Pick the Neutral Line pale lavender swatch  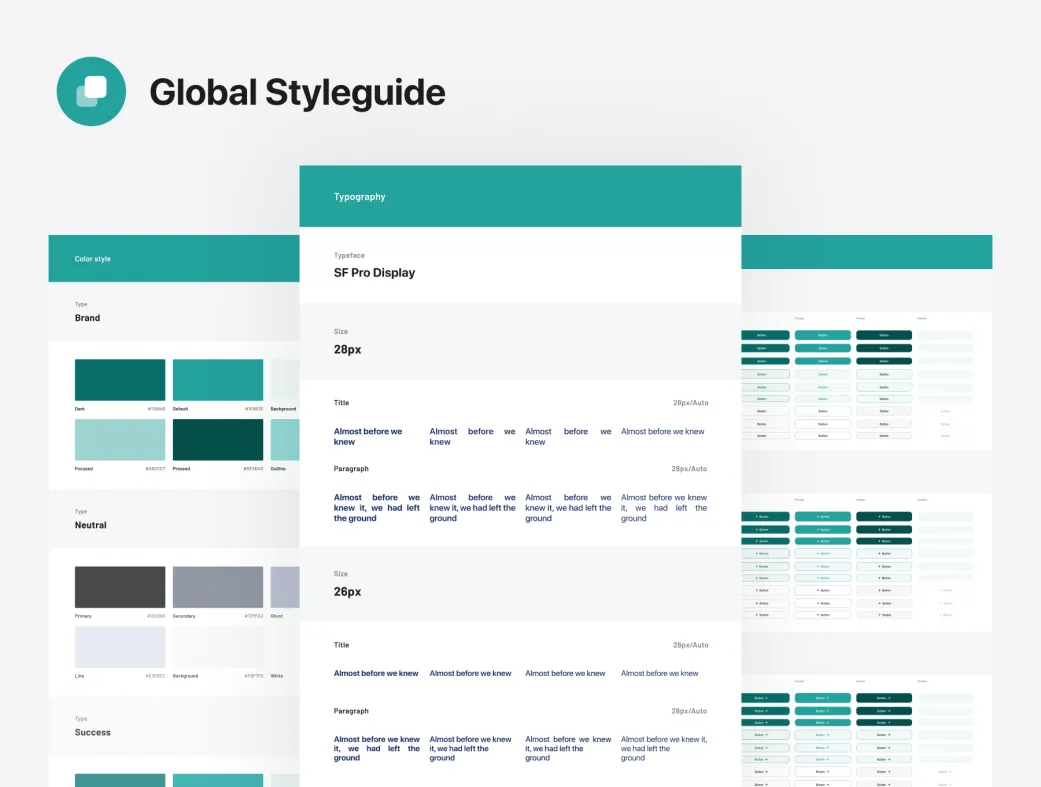click(x=120, y=647)
